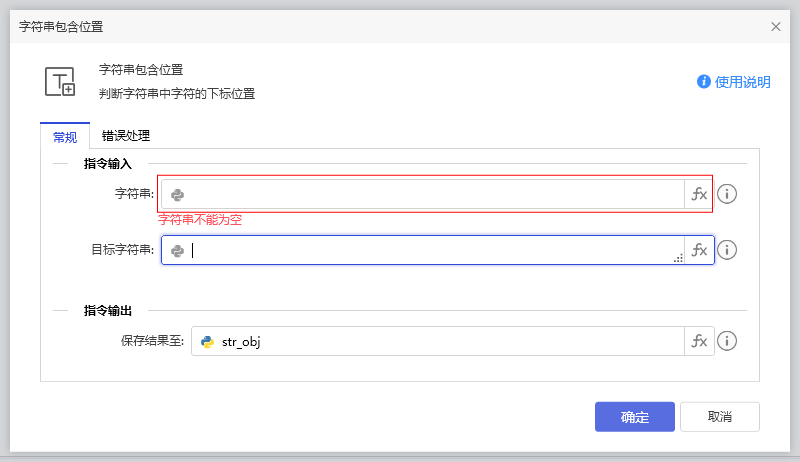This screenshot has height=462, width=800.
Task: Click the 字符串包含位置 command icon
Action: pos(60,82)
